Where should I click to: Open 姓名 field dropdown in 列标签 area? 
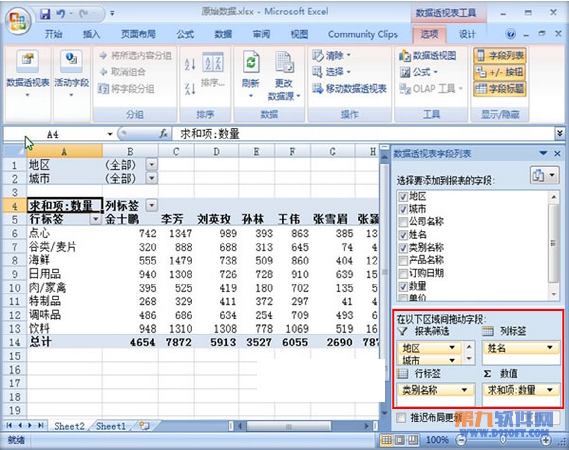tap(550, 348)
